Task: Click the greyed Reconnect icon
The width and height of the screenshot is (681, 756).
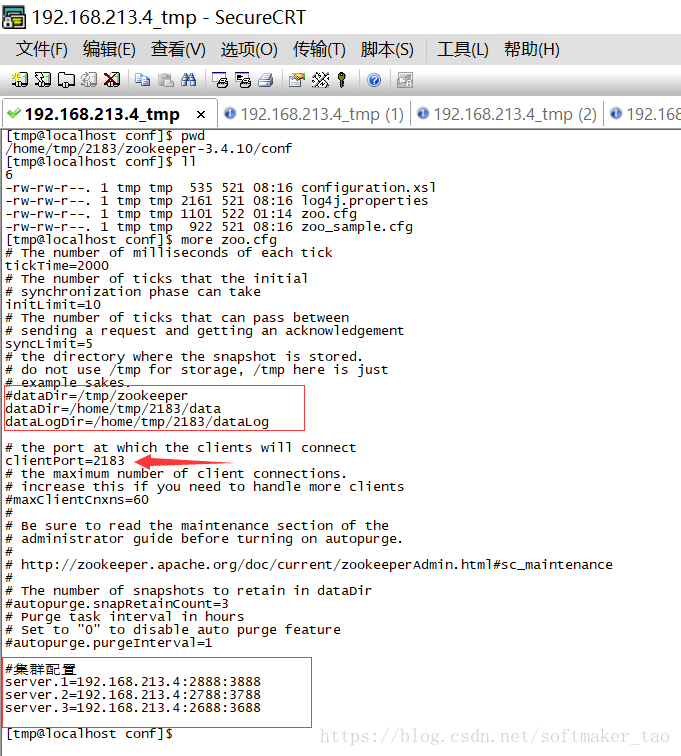Action: pos(89,80)
